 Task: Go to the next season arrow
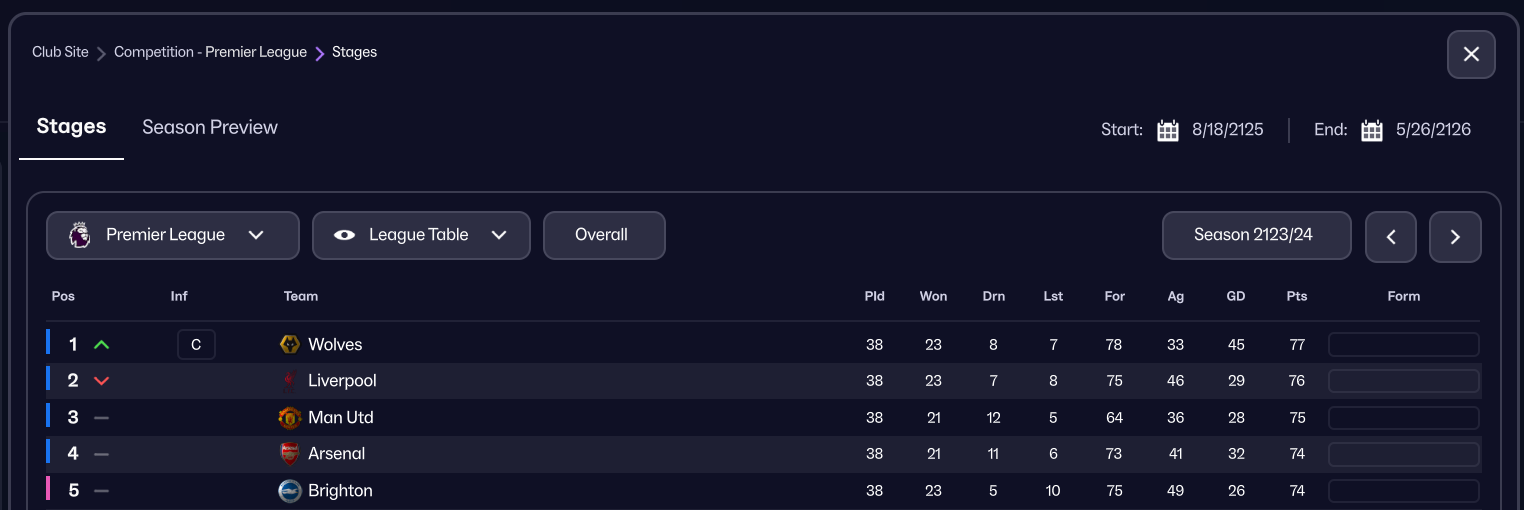1455,237
